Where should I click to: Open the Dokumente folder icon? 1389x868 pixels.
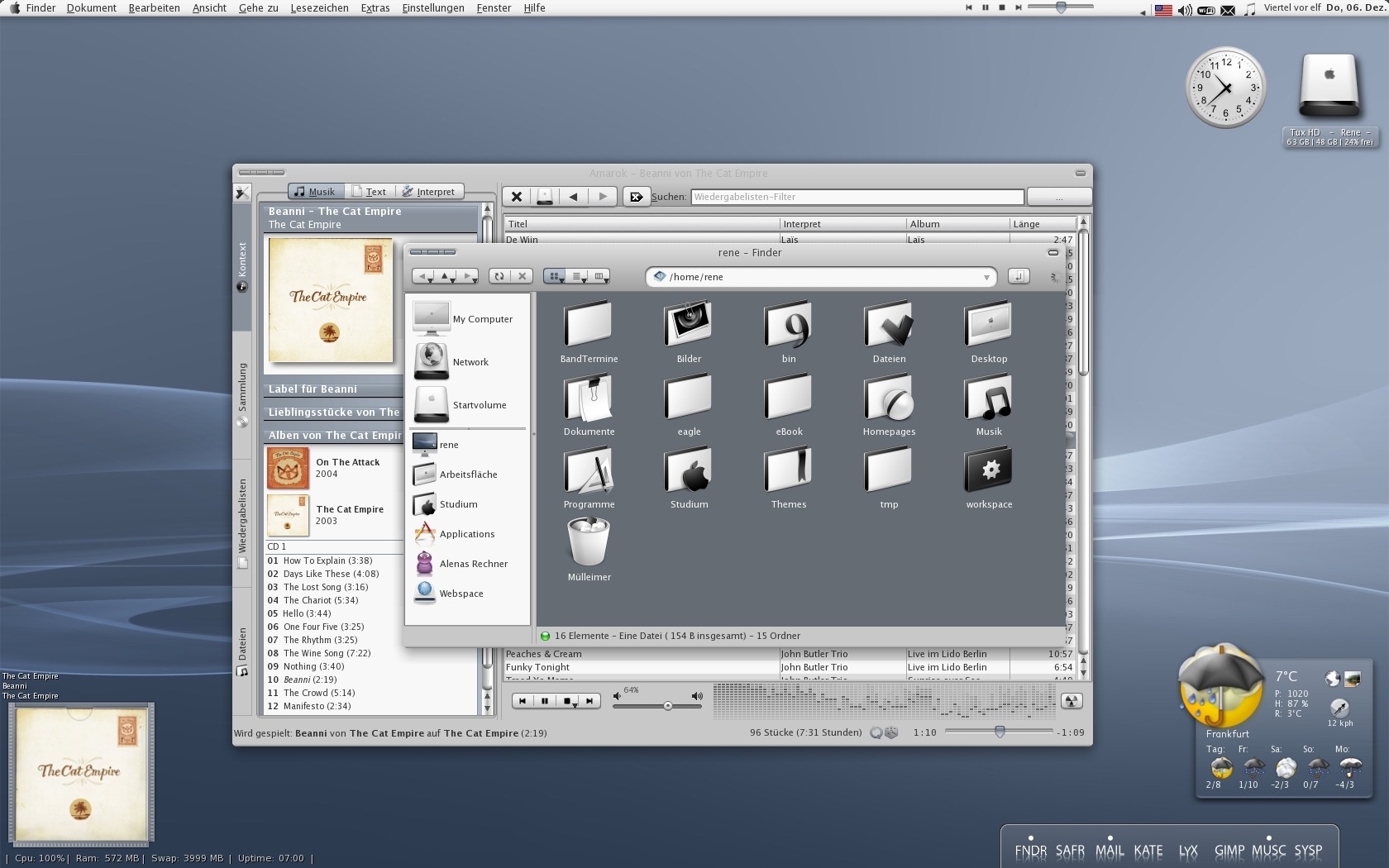point(588,397)
